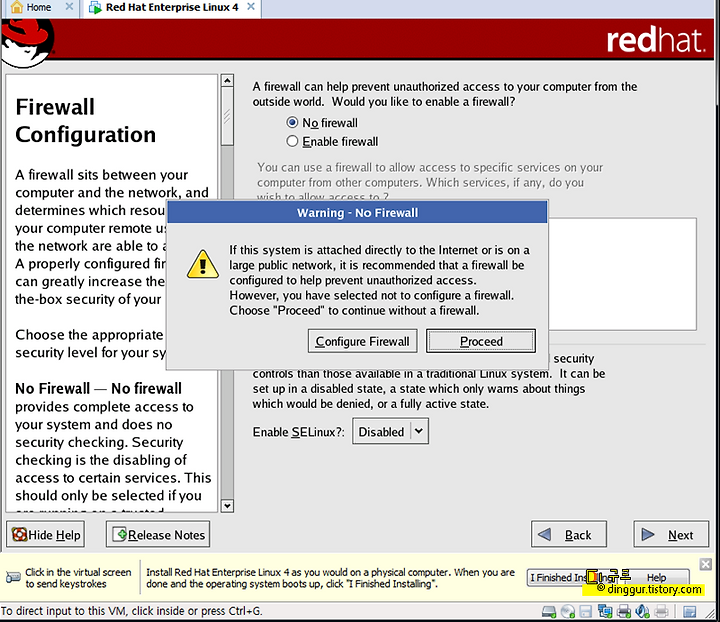Click the 'To direct input to this VM' text

(x=131, y=611)
